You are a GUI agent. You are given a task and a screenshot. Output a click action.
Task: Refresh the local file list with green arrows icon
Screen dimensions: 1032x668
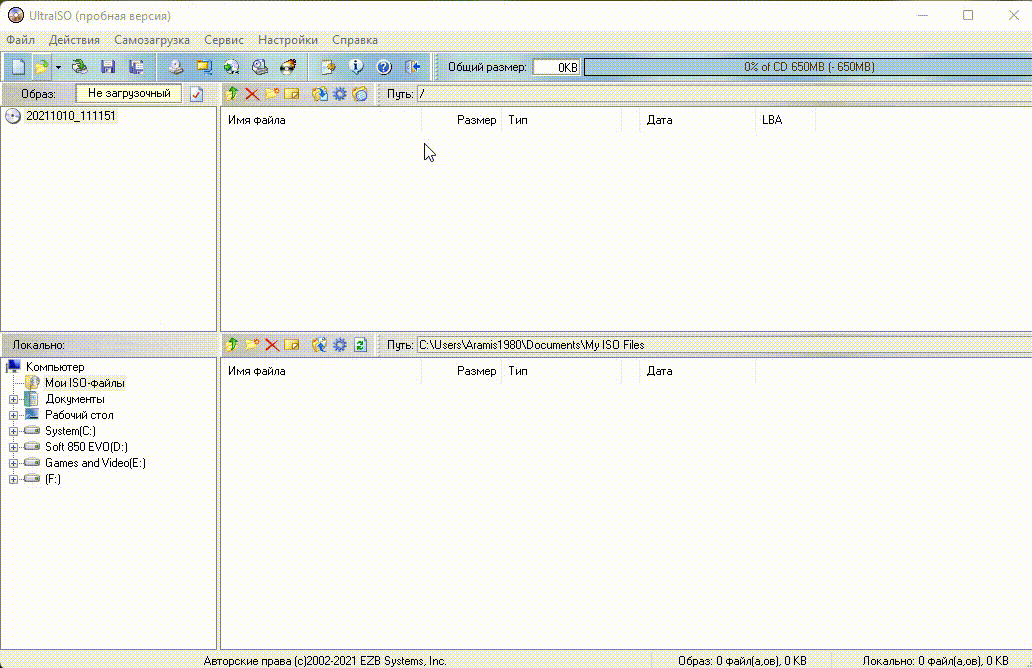(360, 344)
